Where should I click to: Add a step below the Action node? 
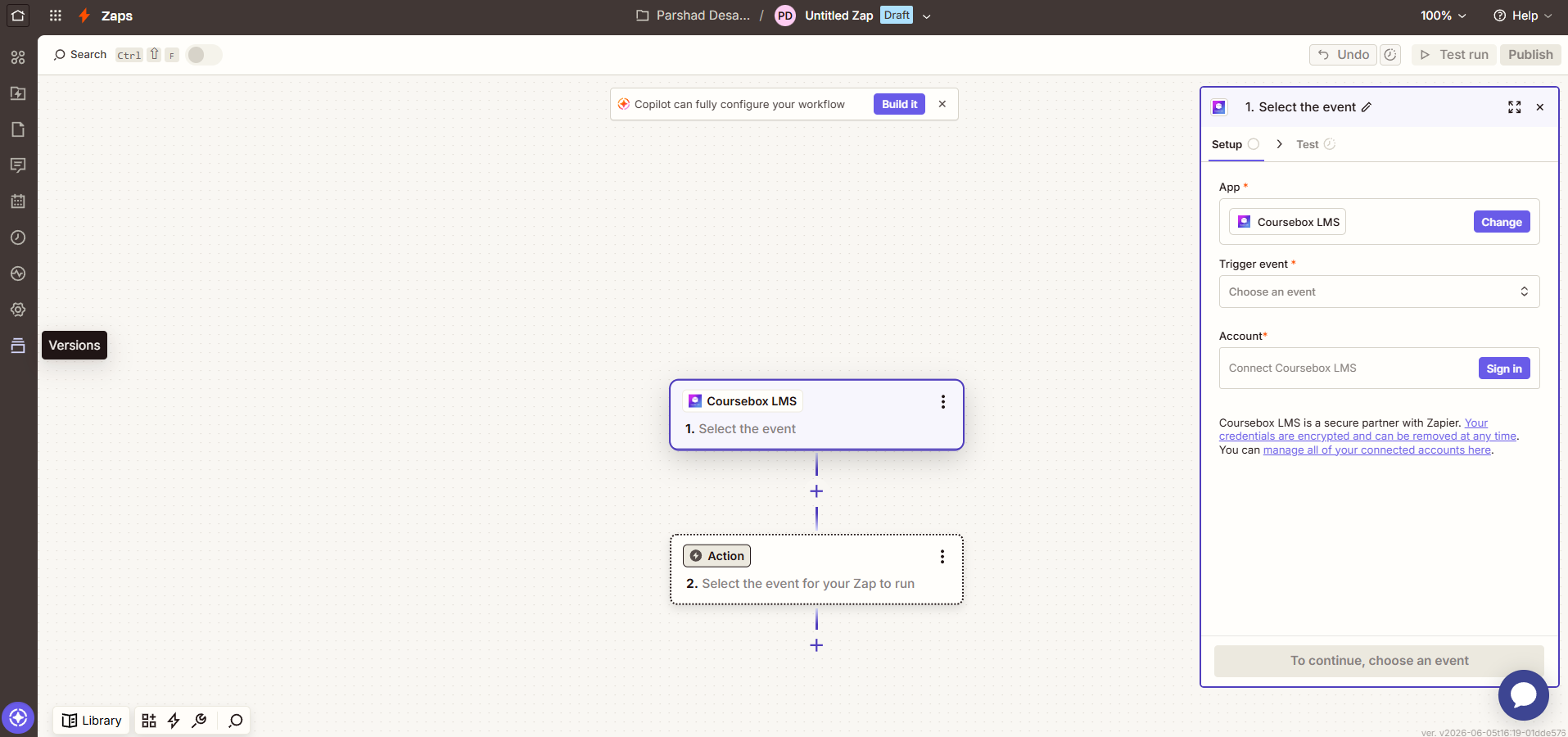pos(816,645)
